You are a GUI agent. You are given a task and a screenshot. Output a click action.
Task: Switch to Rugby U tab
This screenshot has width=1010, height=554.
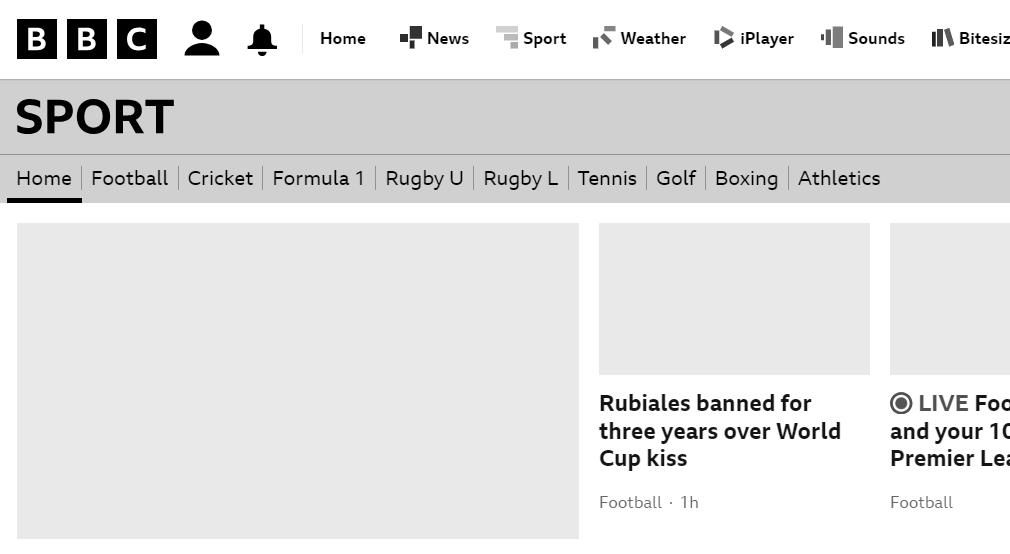(x=424, y=178)
